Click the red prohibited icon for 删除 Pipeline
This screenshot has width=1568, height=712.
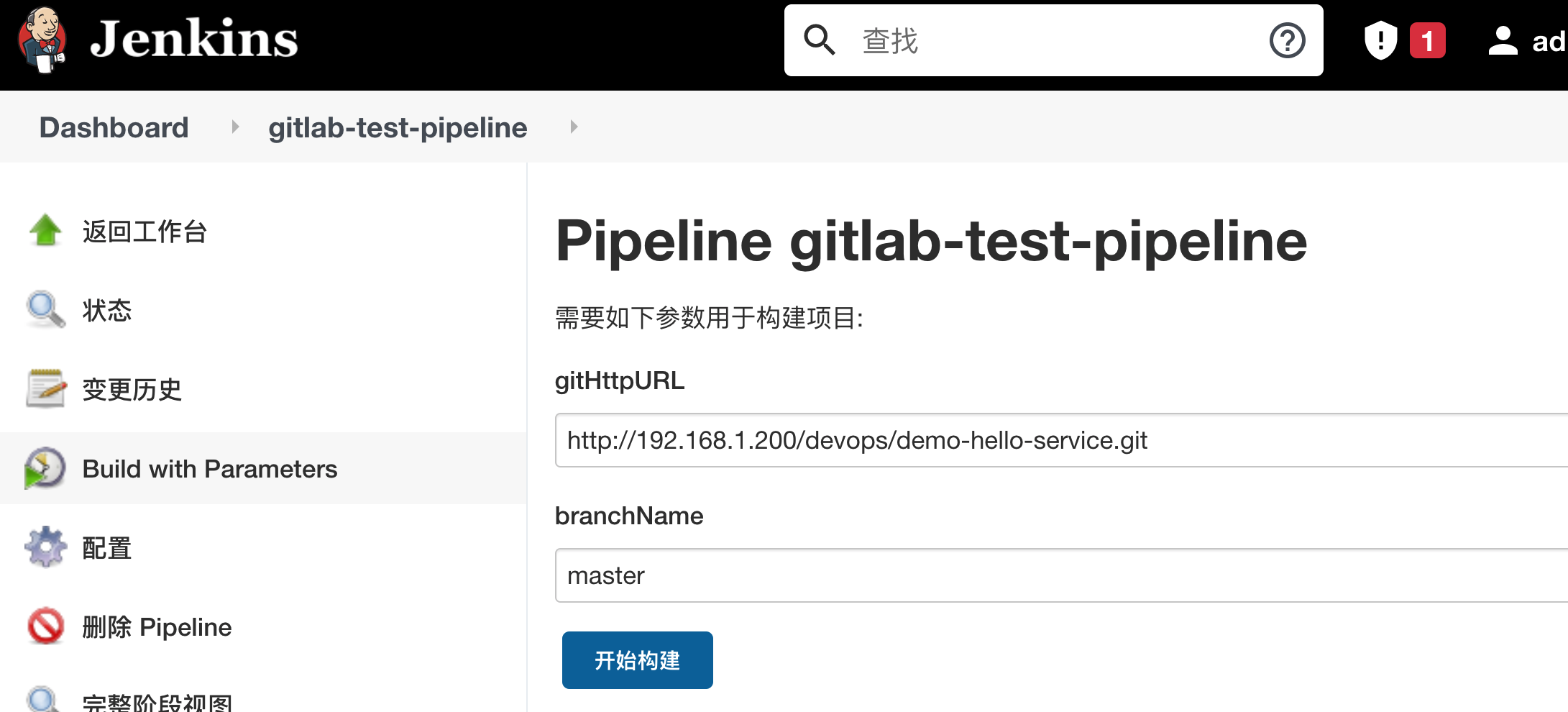coord(45,626)
